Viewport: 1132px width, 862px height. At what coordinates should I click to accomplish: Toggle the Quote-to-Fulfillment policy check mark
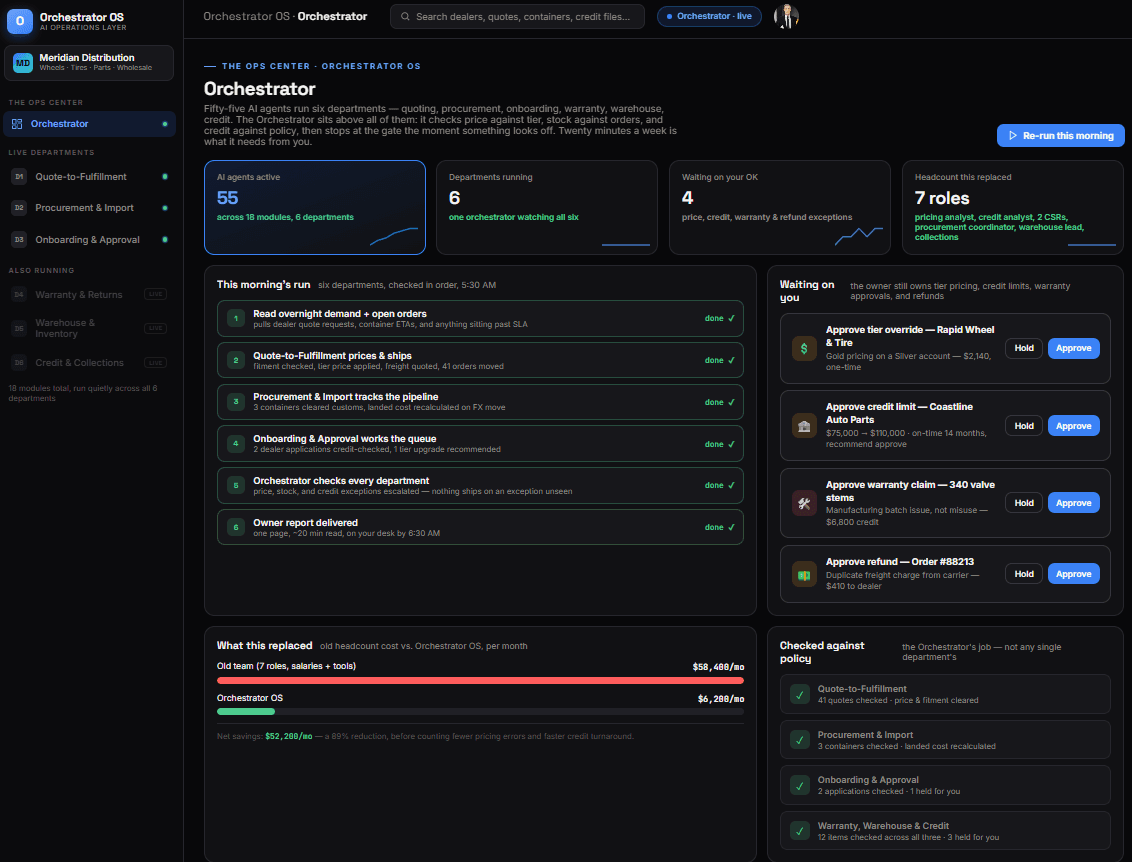(x=799, y=695)
